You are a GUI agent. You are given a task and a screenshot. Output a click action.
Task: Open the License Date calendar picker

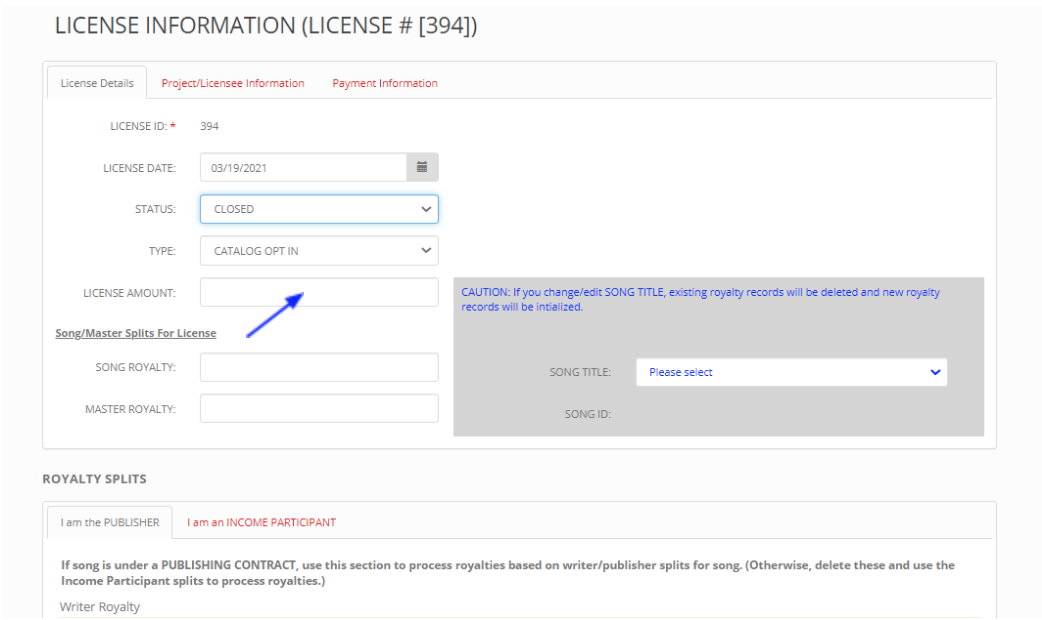click(x=422, y=167)
